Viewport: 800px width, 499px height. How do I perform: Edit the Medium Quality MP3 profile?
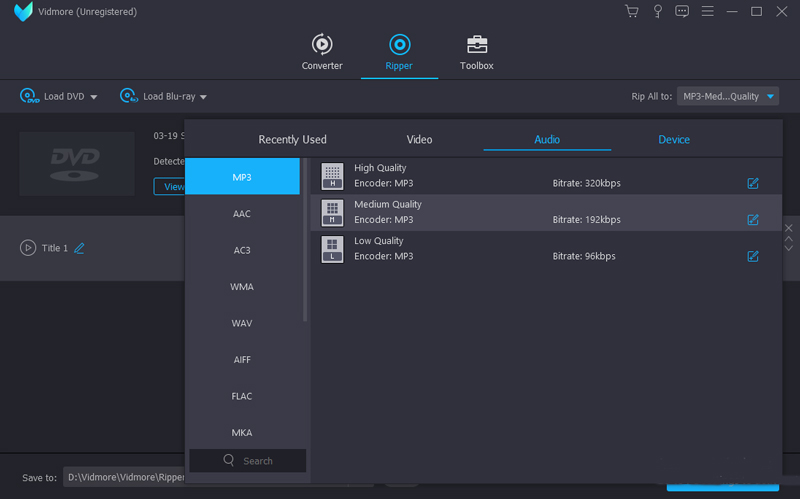pyautogui.click(x=753, y=220)
